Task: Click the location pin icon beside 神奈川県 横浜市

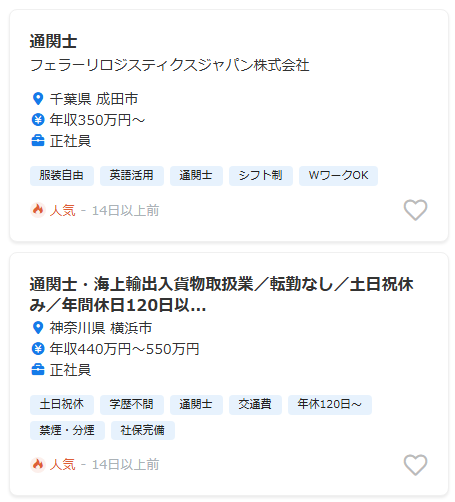Action: pyautogui.click(x=38, y=328)
